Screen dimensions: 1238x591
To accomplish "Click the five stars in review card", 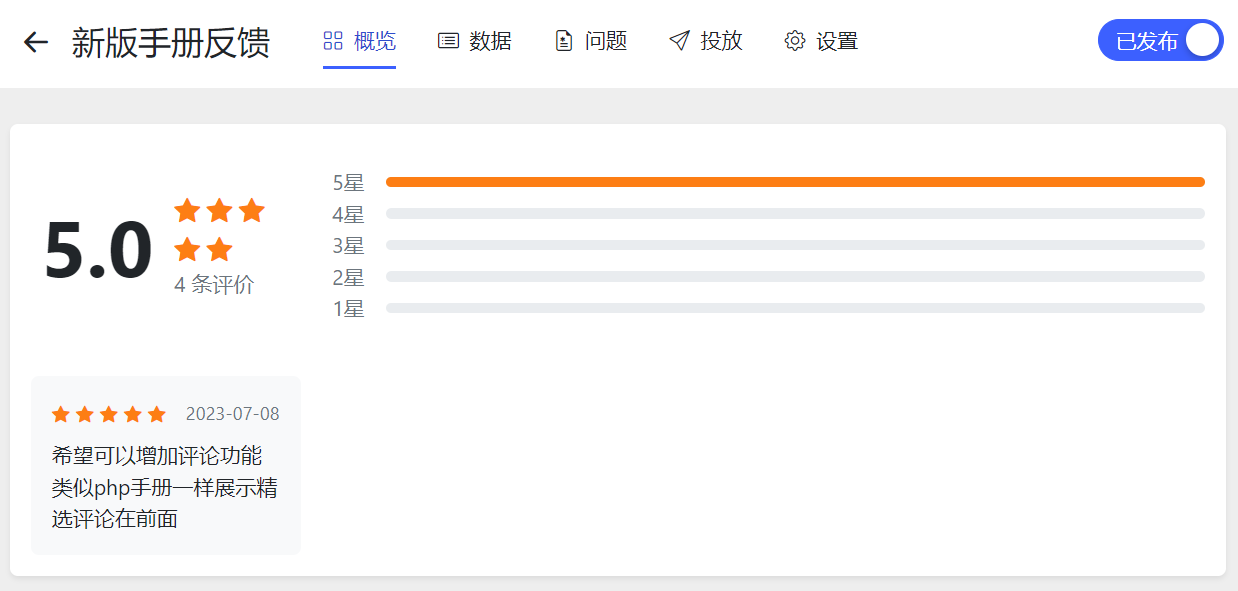I will pyautogui.click(x=109, y=414).
